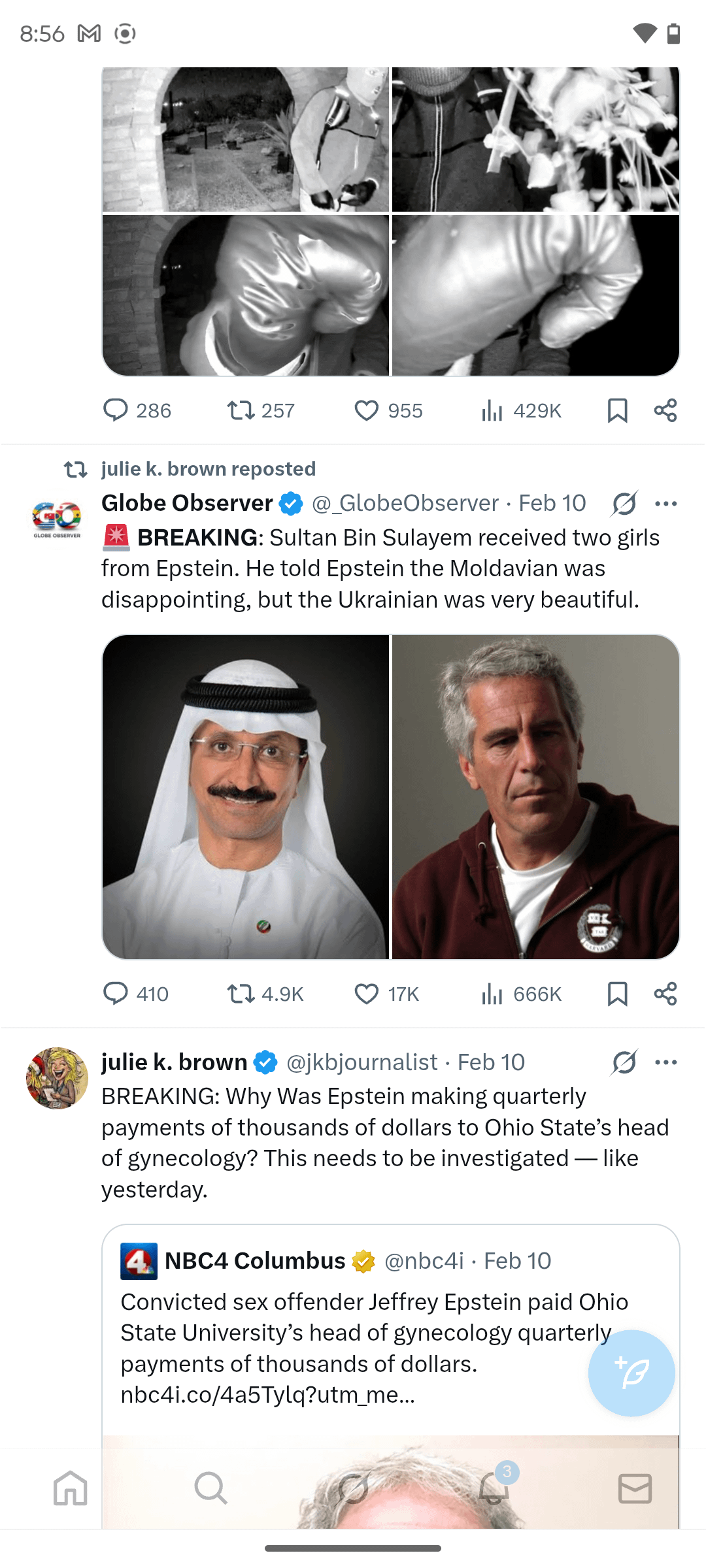This screenshot has width=706, height=1568.
Task: Open the Search tab
Action: coord(210,1488)
